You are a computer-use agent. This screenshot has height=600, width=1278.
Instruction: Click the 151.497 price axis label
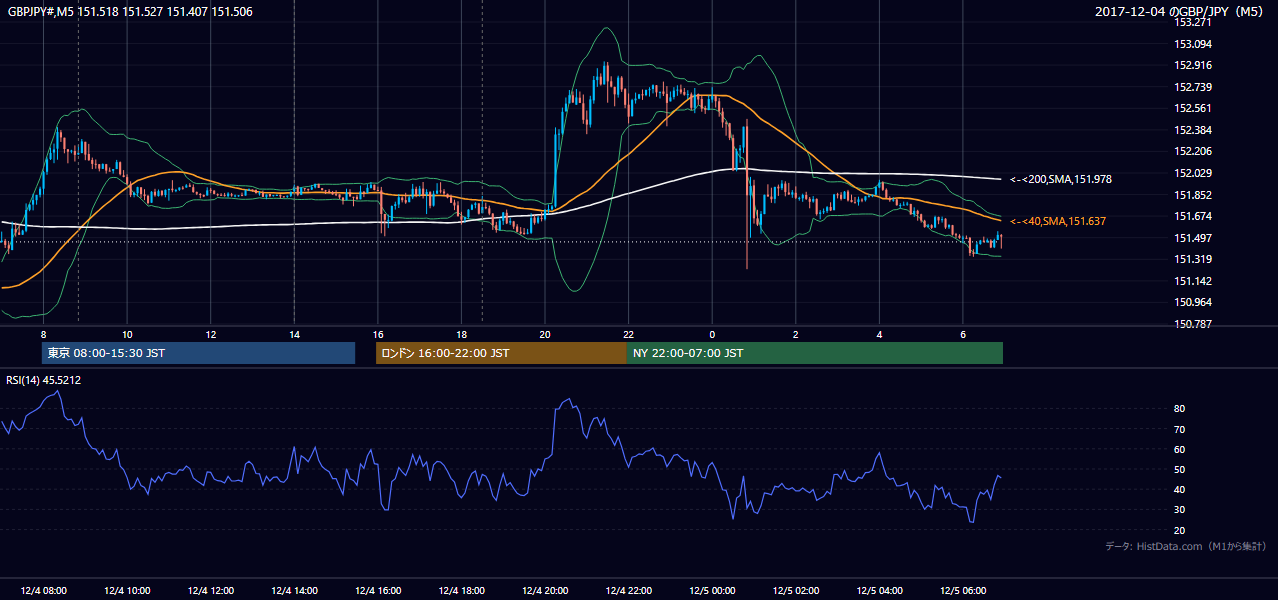1193,238
